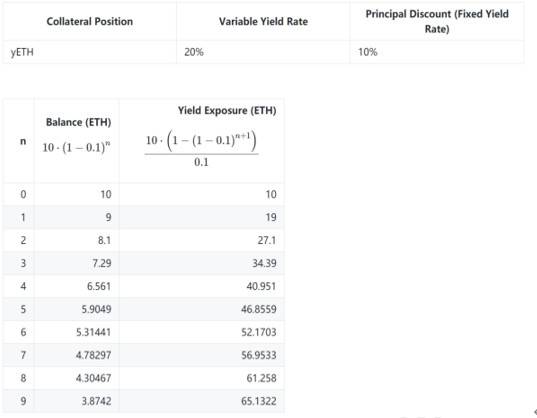This screenshot has width=537, height=418.
Task: Select yield exposure value 46.8559
Action: tap(259, 309)
